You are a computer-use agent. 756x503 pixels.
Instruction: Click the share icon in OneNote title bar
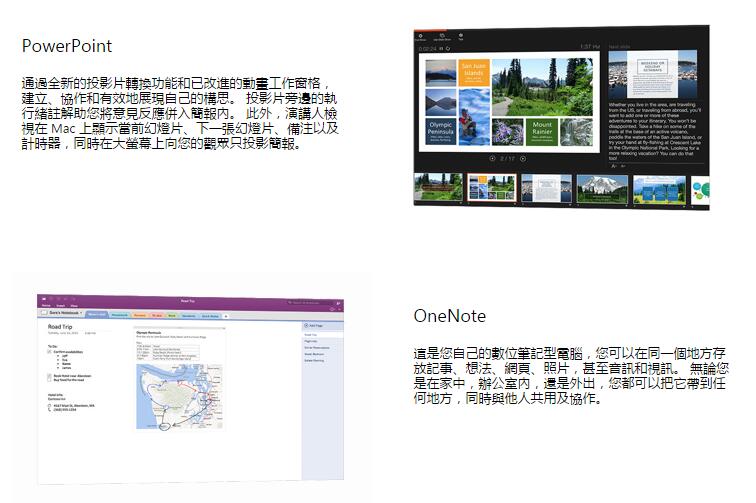click(338, 303)
